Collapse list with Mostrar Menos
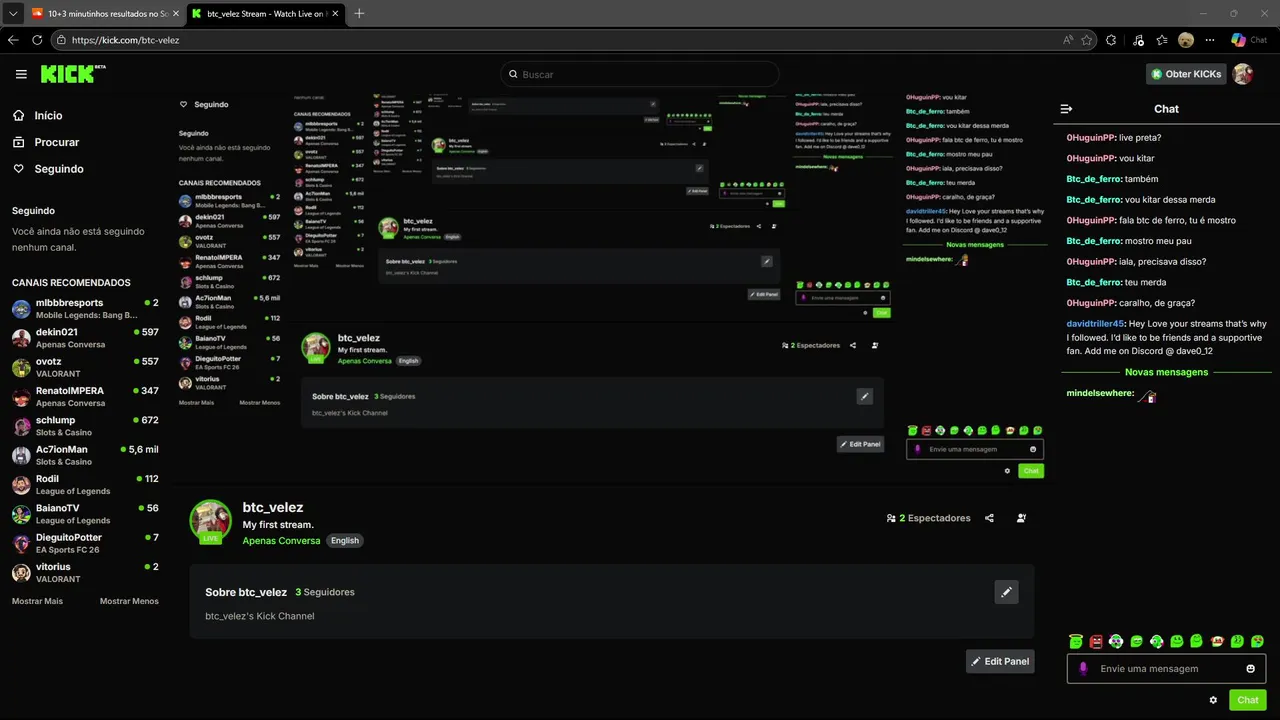 [x=129, y=601]
